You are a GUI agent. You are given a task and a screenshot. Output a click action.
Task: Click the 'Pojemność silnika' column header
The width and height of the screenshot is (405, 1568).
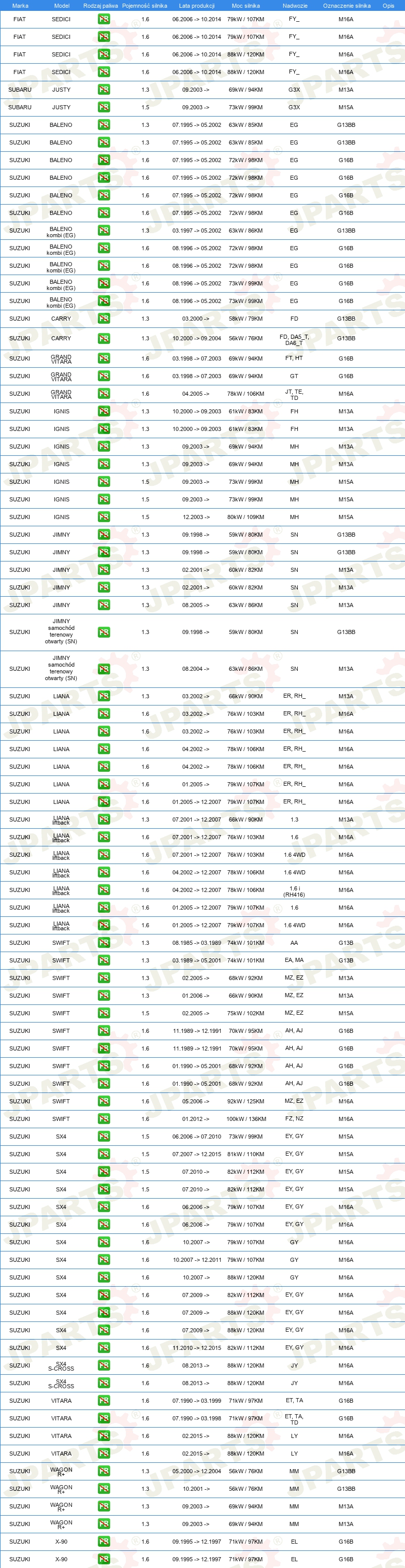144,6
